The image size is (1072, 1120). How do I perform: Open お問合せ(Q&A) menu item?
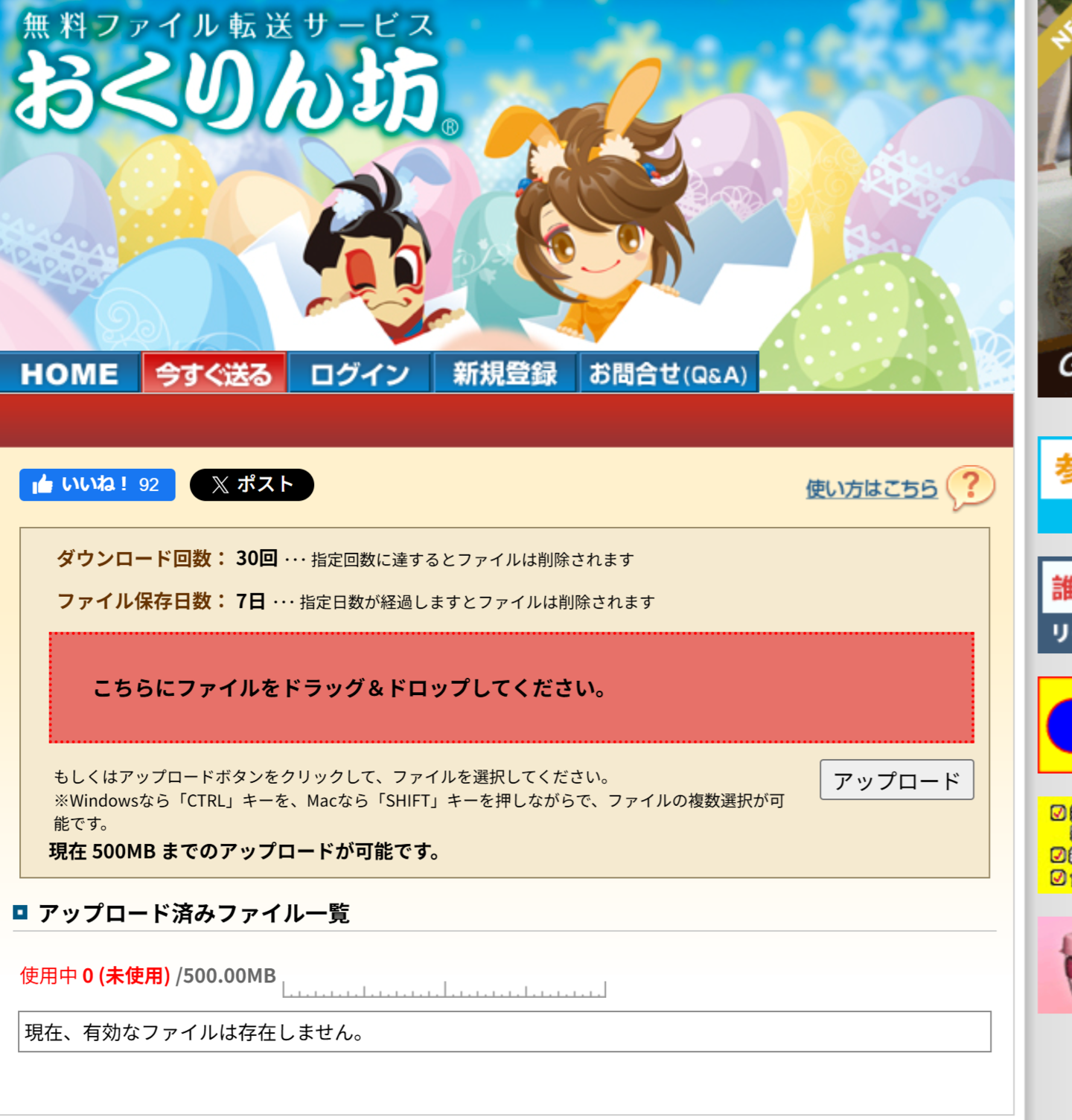coord(668,373)
